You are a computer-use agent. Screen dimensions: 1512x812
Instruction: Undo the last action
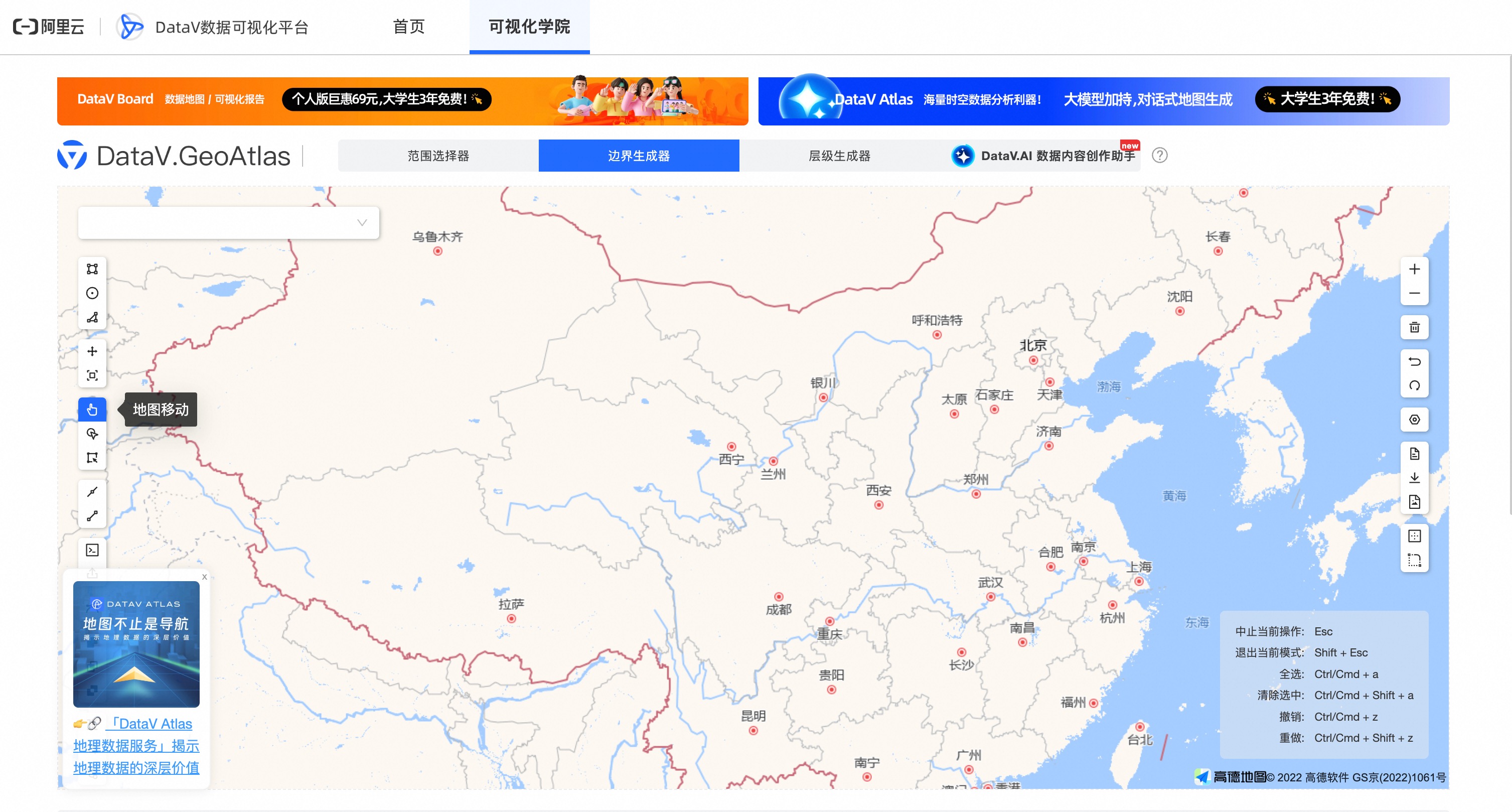pyautogui.click(x=1414, y=361)
